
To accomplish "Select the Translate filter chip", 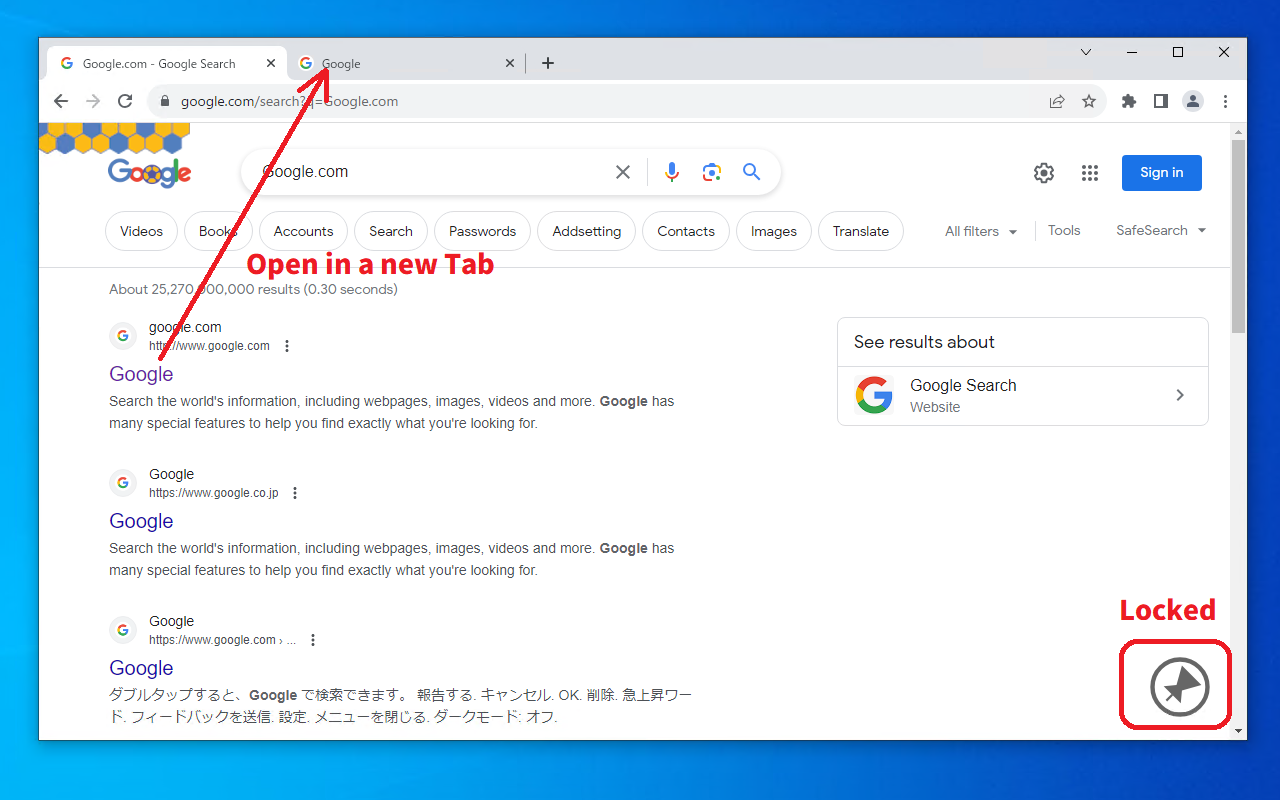I will point(861,231).
